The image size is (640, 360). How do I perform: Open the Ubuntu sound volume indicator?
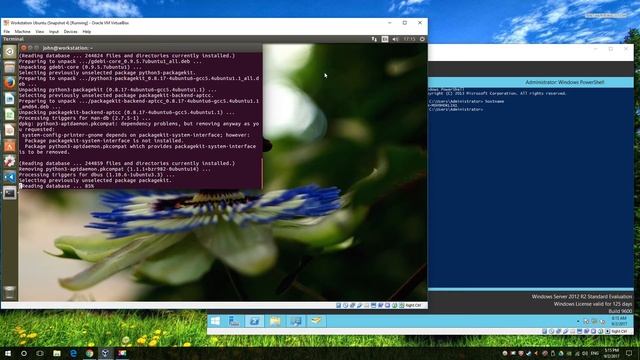click(395, 39)
